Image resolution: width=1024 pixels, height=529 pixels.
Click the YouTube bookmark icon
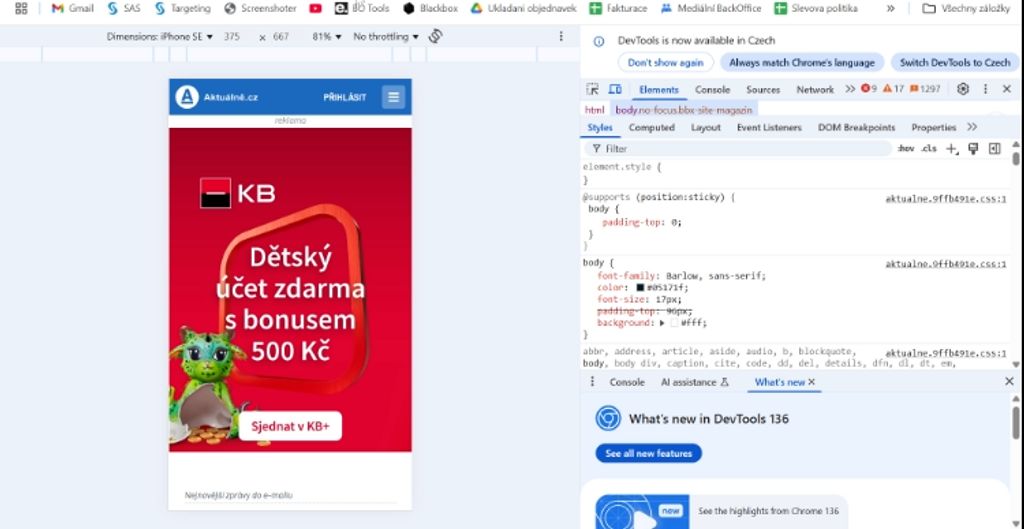coord(315,8)
